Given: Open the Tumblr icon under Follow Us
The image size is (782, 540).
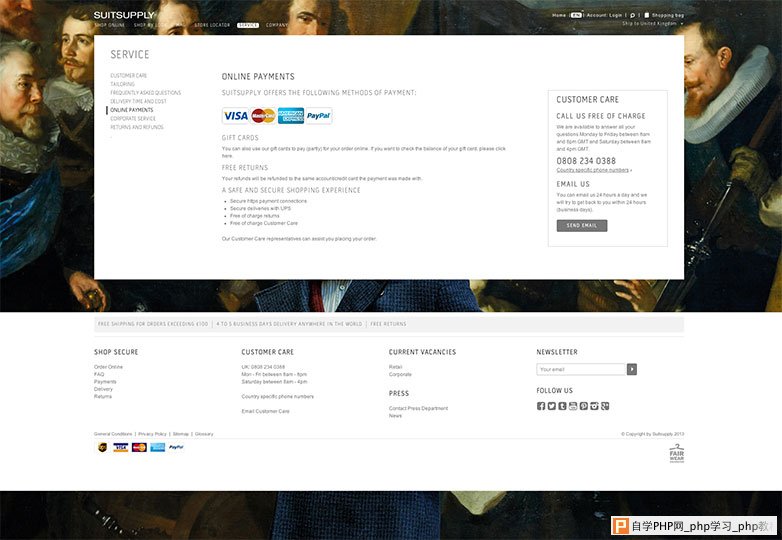Looking at the screenshot, I should [x=562, y=406].
